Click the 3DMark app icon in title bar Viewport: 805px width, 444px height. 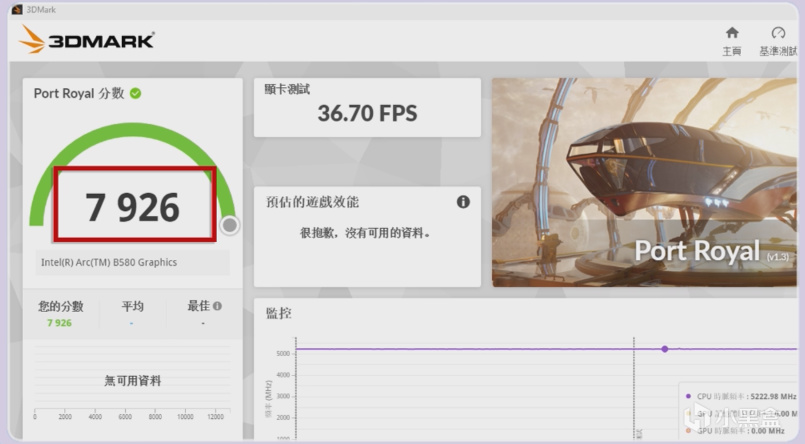point(17,10)
